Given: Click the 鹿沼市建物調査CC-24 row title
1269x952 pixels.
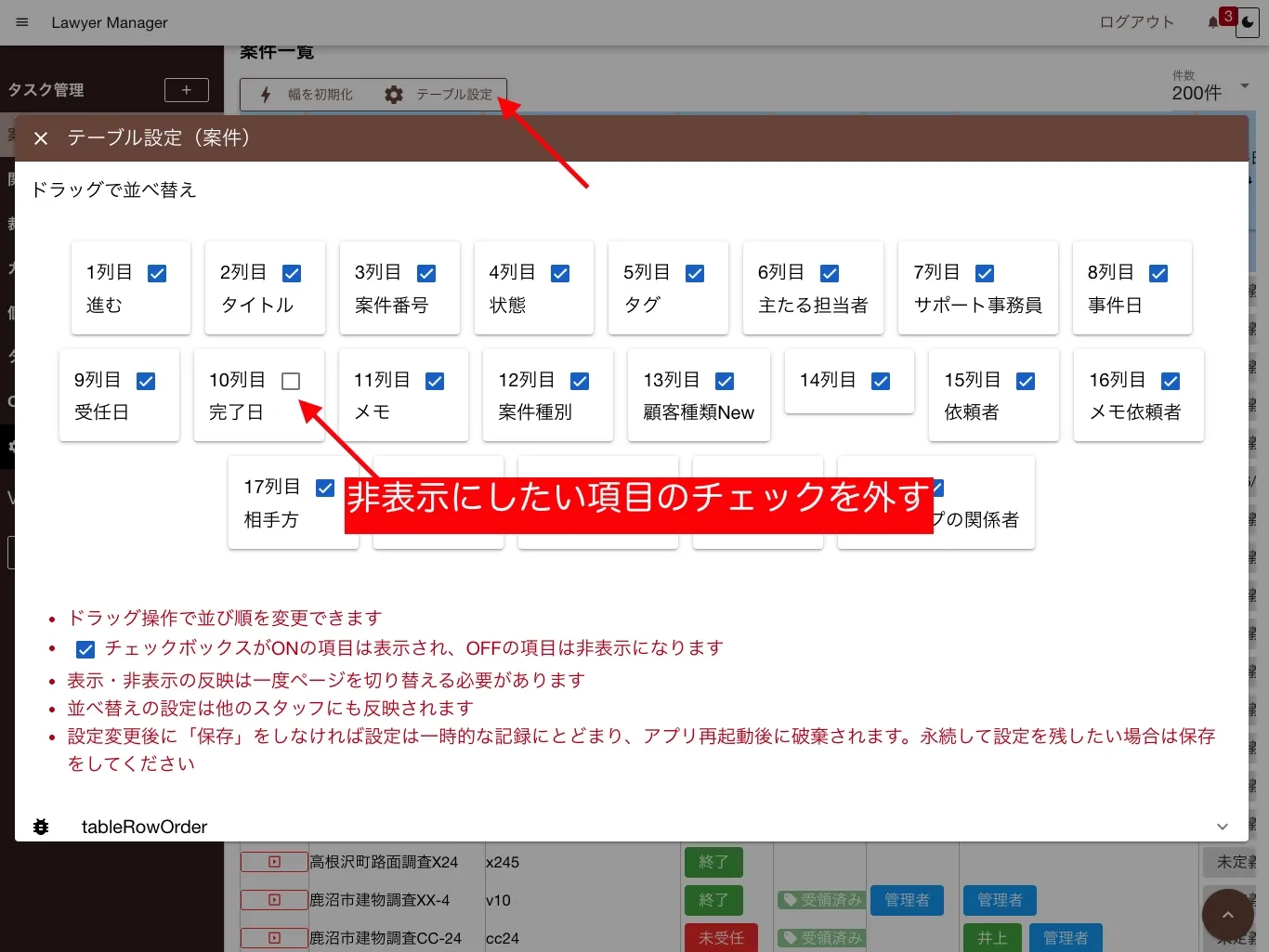Looking at the screenshot, I should coord(386,939).
